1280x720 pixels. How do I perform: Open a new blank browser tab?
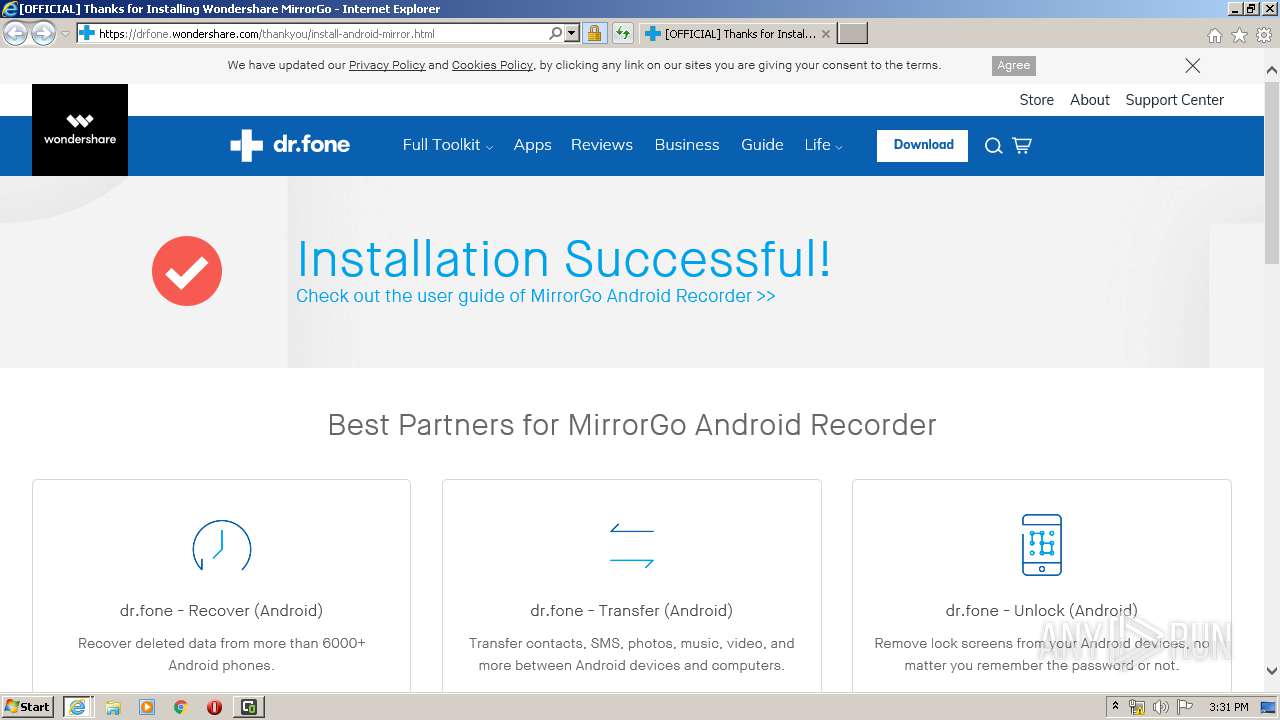click(x=852, y=34)
